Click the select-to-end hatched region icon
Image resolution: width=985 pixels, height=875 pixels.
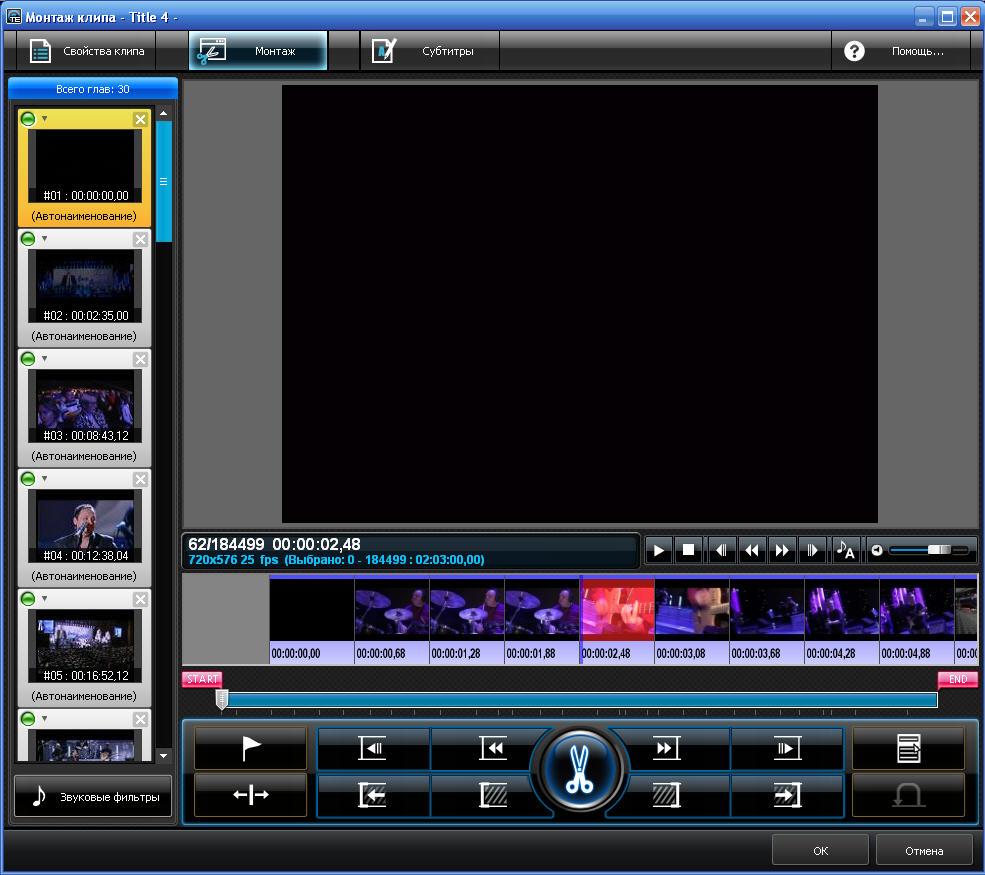pos(666,795)
